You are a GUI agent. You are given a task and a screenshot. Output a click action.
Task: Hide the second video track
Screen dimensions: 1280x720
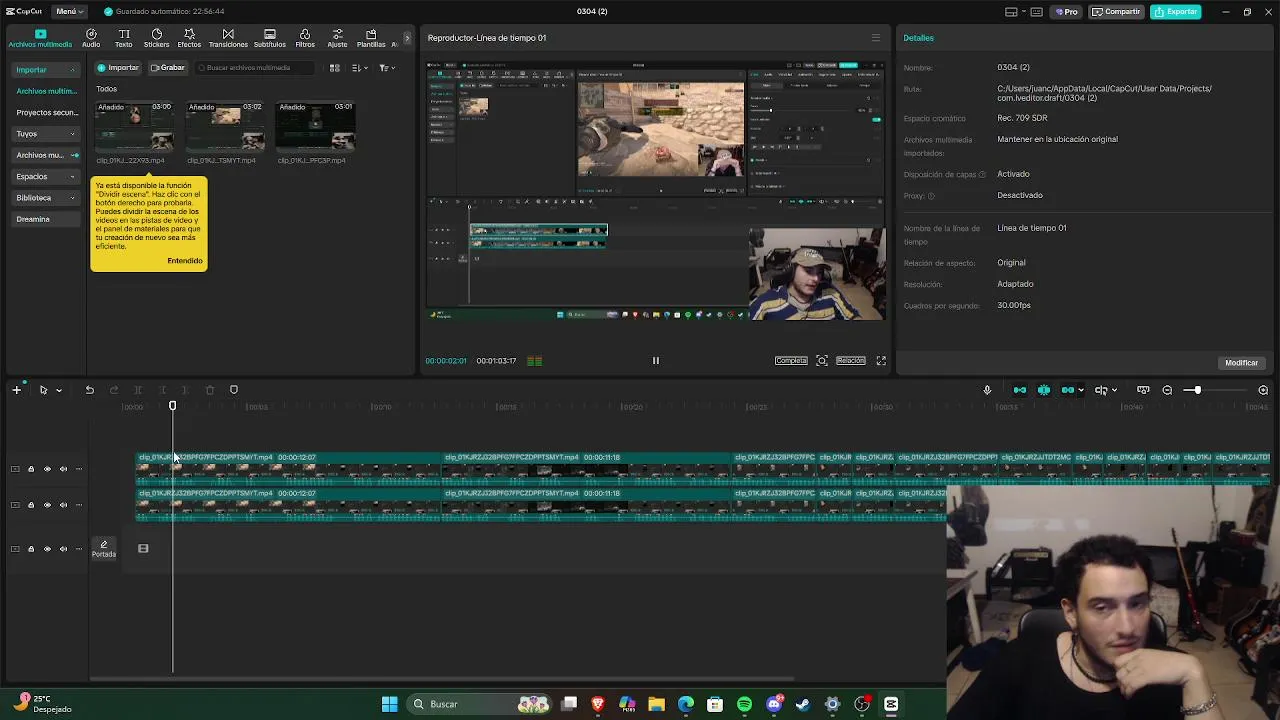pos(47,505)
